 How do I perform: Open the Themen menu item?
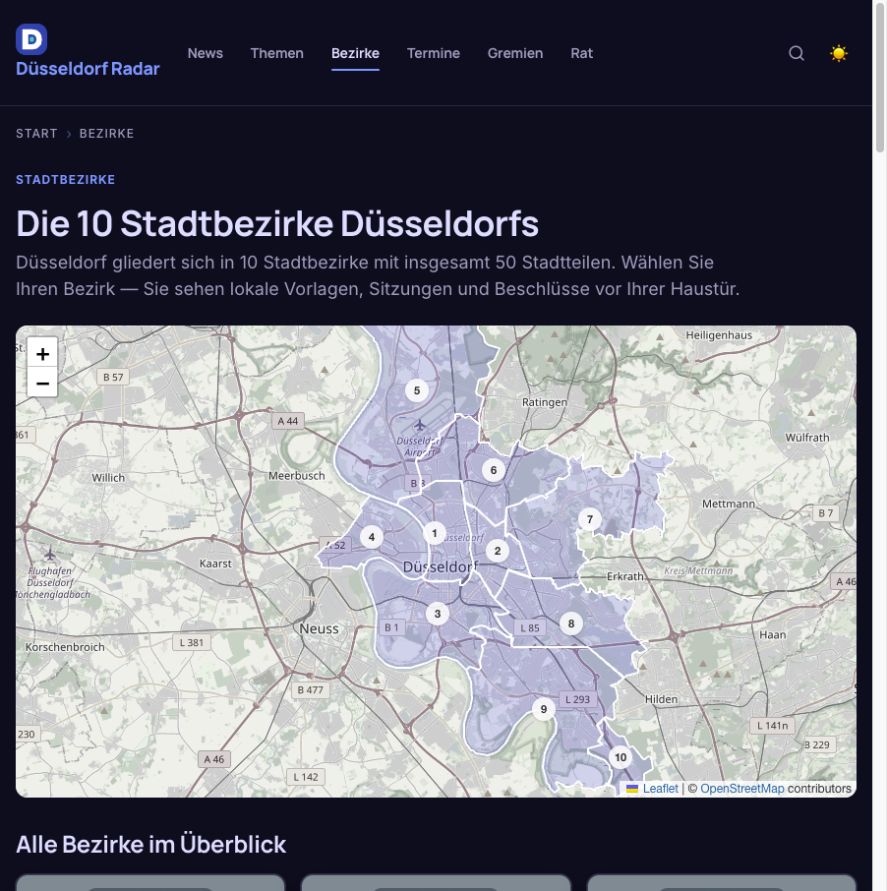(x=277, y=53)
